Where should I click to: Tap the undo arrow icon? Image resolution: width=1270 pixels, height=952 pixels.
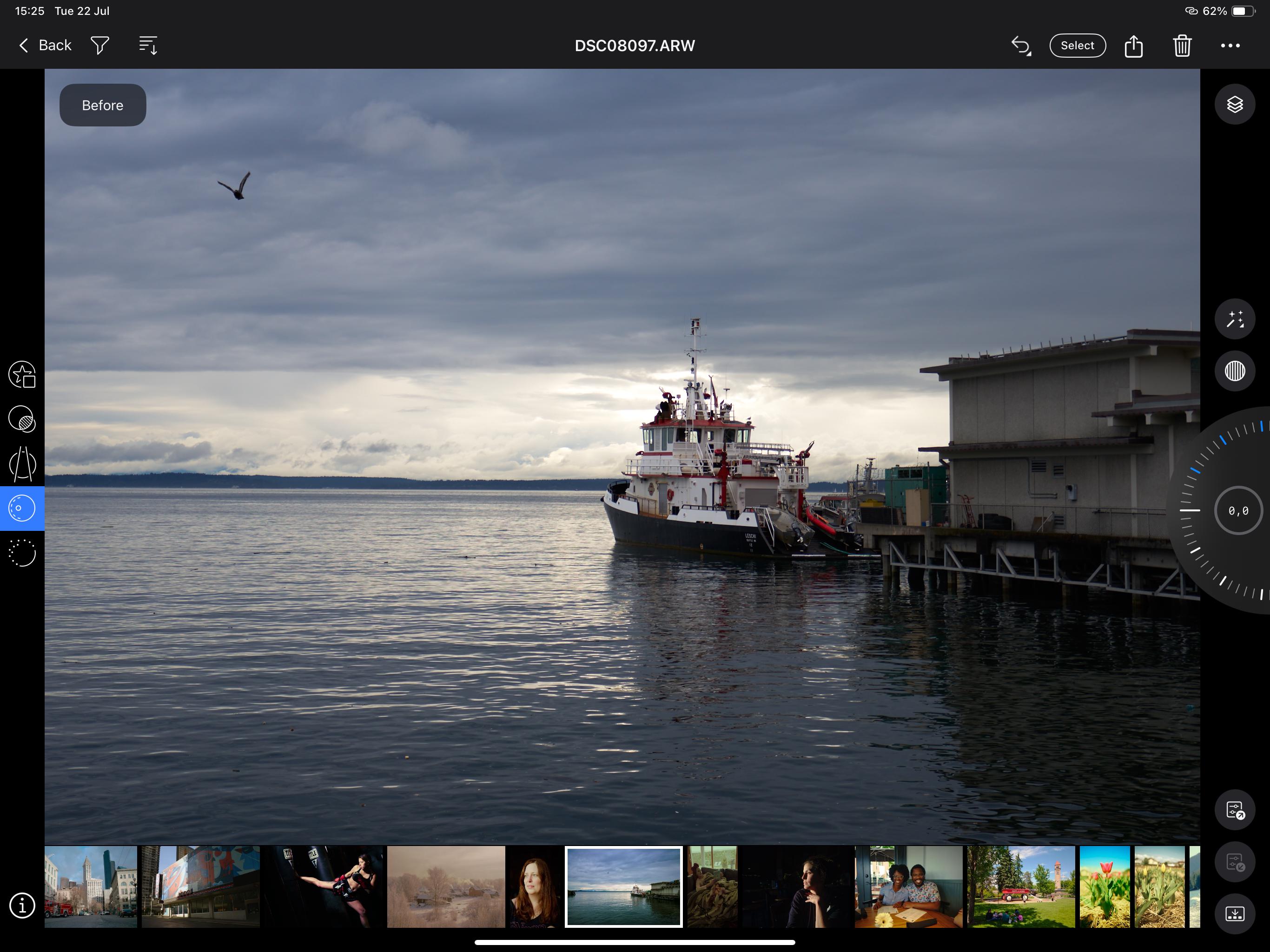click(x=1021, y=46)
